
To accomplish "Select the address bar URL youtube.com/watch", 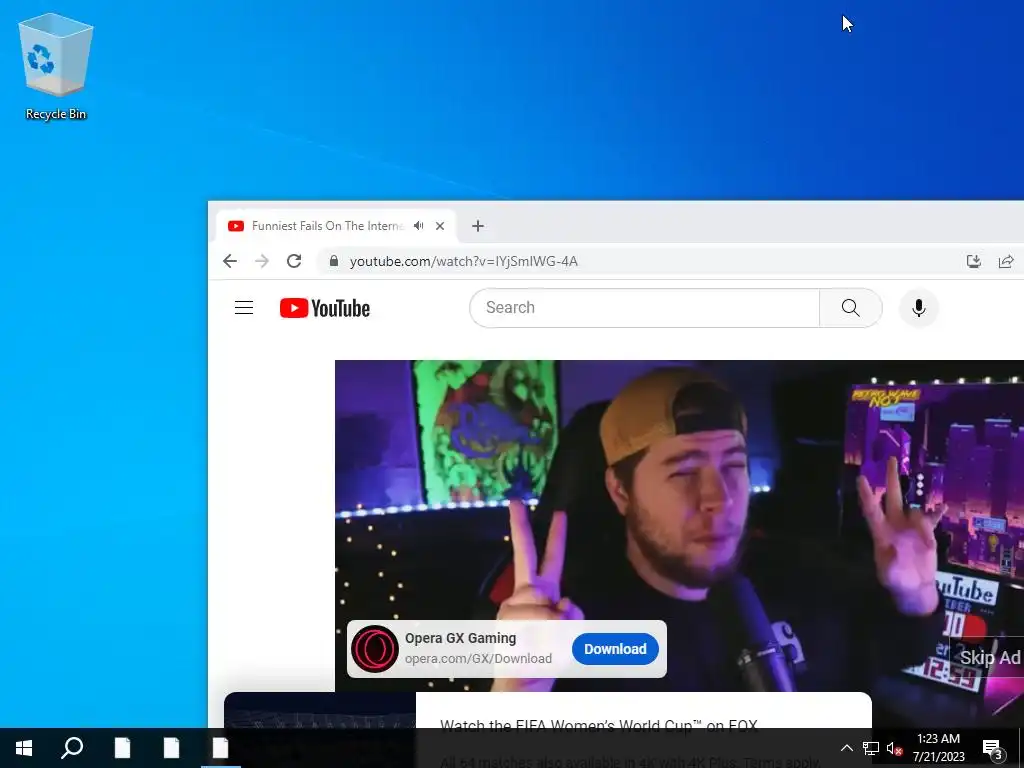I will (464, 261).
